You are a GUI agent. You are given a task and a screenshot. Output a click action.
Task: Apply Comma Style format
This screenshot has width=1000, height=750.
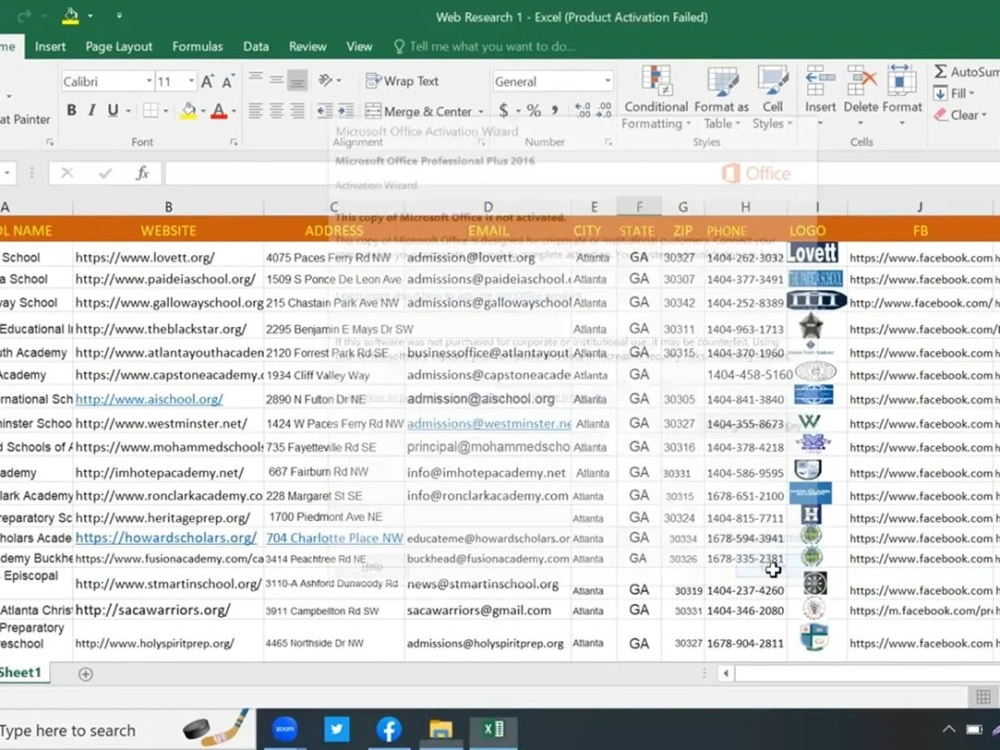[x=555, y=111]
